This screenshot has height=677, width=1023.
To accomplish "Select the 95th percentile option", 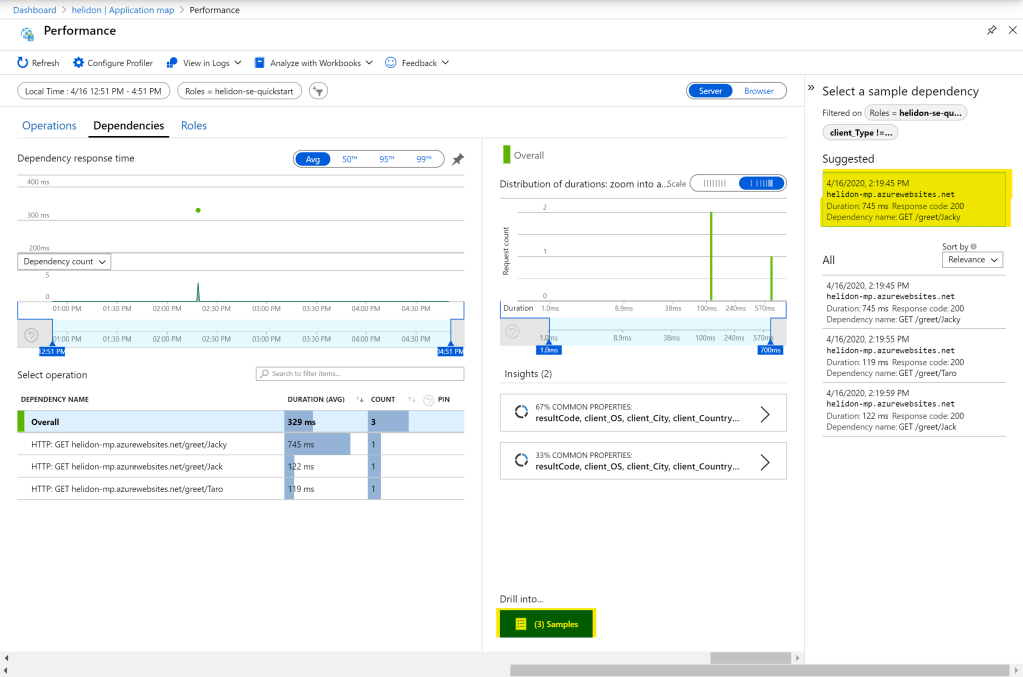I will tap(386, 159).
